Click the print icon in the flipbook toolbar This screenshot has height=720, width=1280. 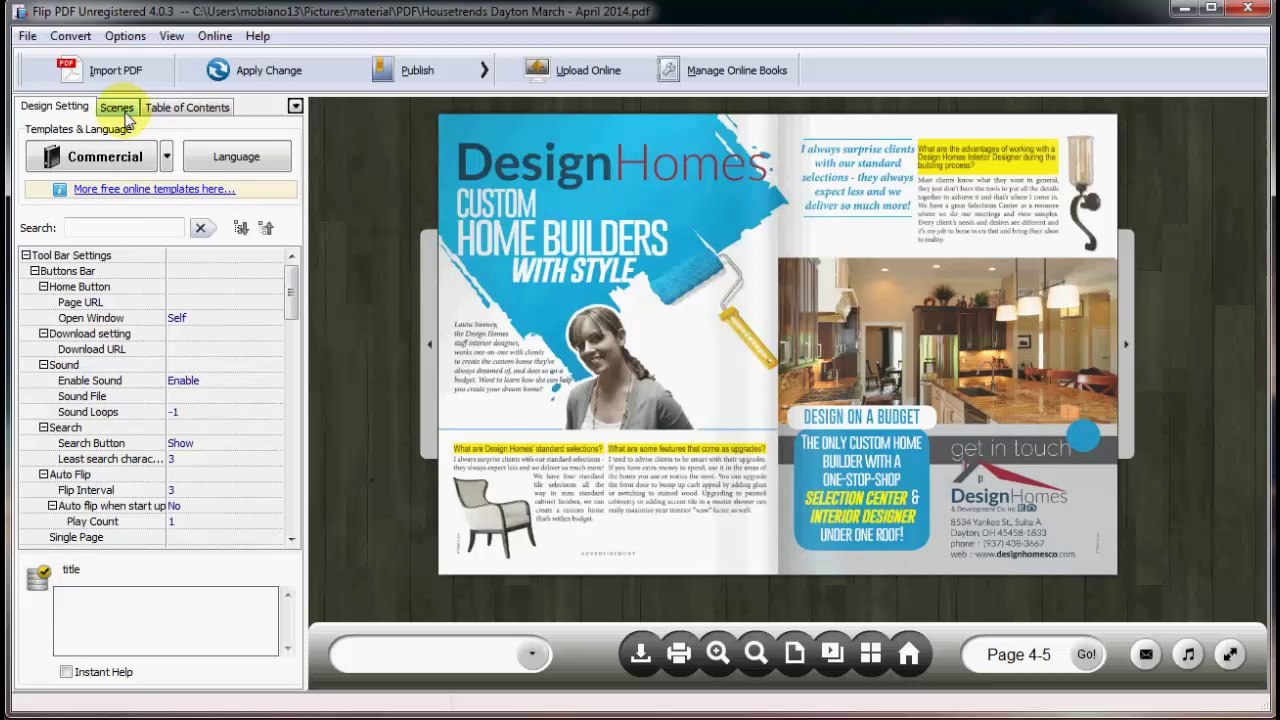pos(679,654)
